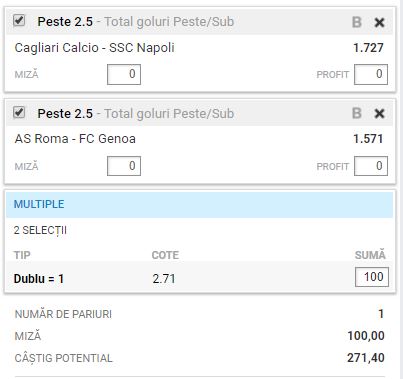Click the Dublu = 1 bet type row
Screen dimensions: 403x379
(x=199, y=278)
